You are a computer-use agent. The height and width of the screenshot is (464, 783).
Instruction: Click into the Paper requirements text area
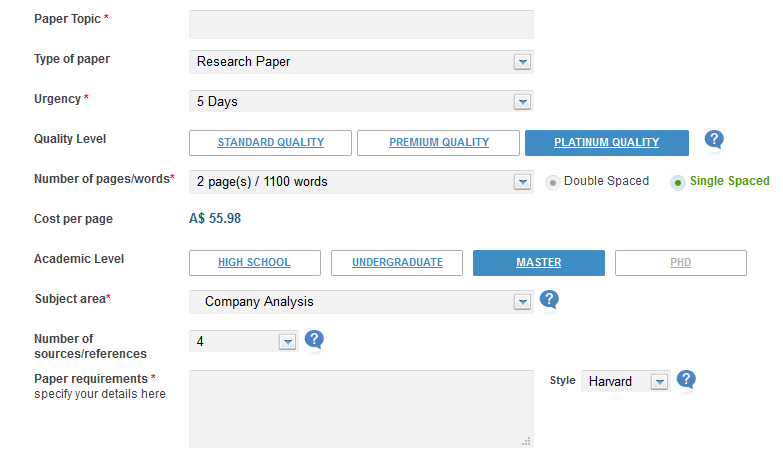[361, 409]
